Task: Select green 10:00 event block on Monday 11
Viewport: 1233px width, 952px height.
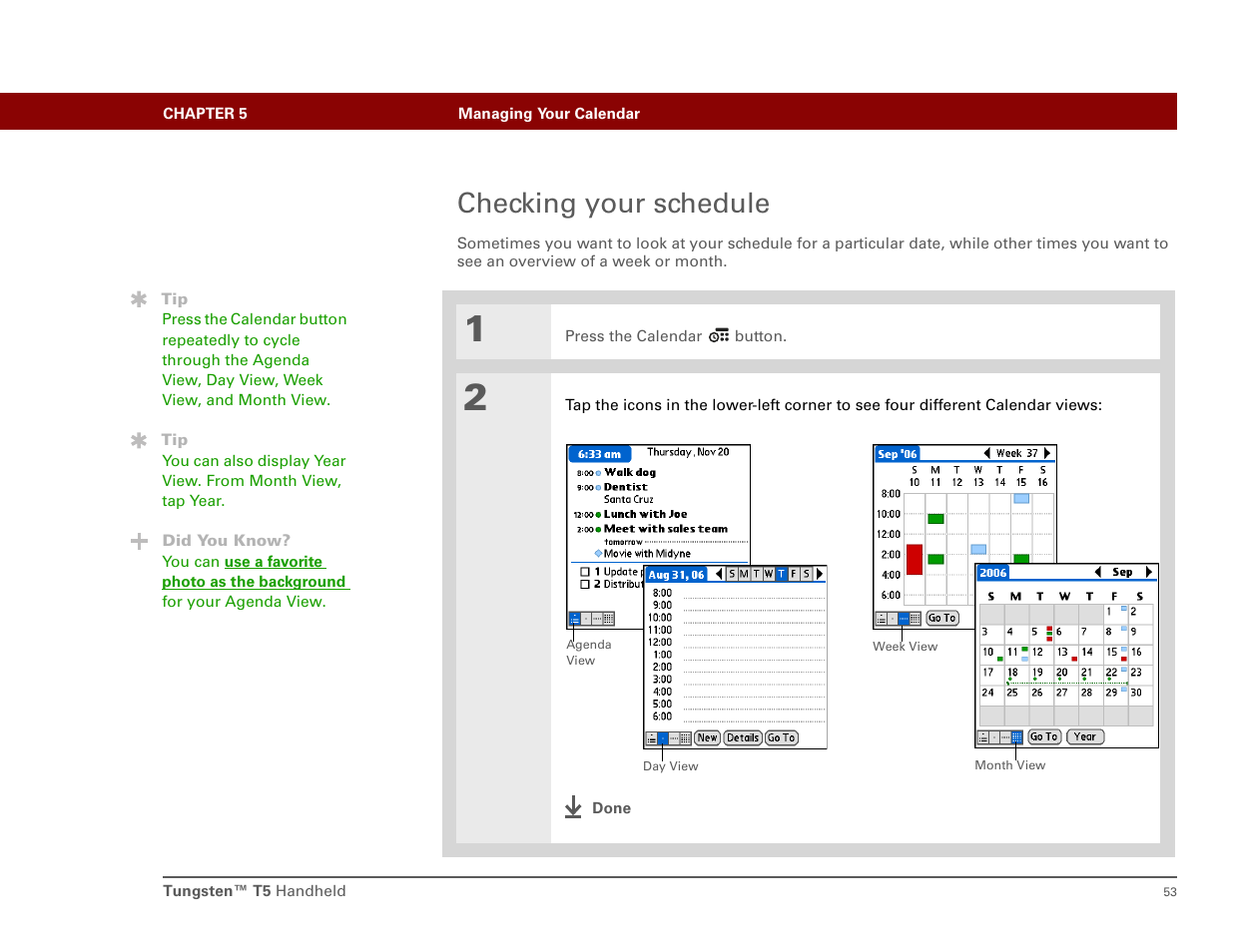Action: coord(935,519)
